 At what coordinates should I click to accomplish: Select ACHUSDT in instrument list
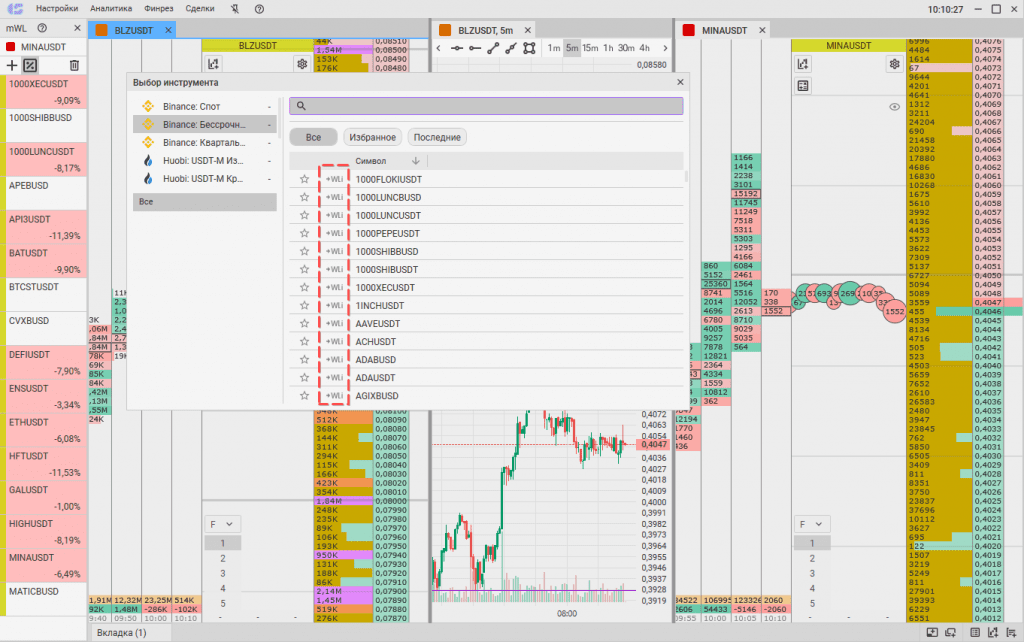pyautogui.click(x=487, y=342)
